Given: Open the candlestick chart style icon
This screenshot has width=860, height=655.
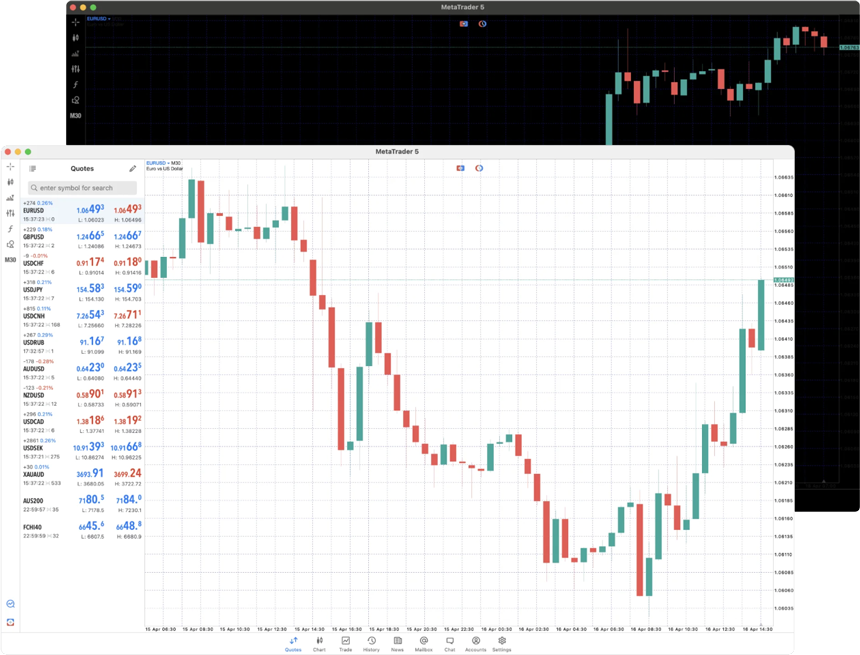Looking at the screenshot, I should tap(10, 181).
